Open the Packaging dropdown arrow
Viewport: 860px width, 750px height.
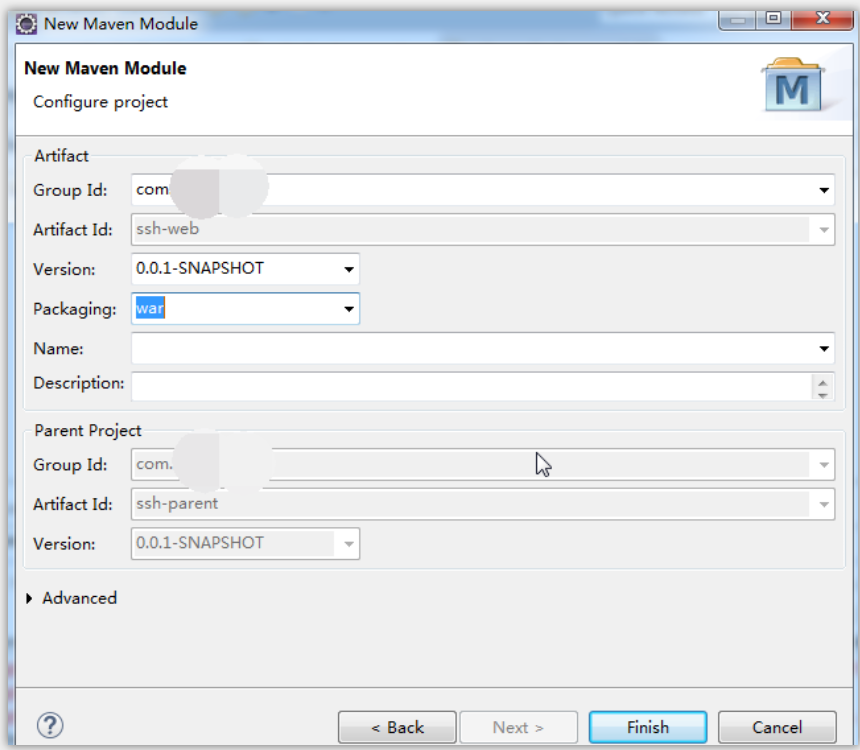pos(349,308)
